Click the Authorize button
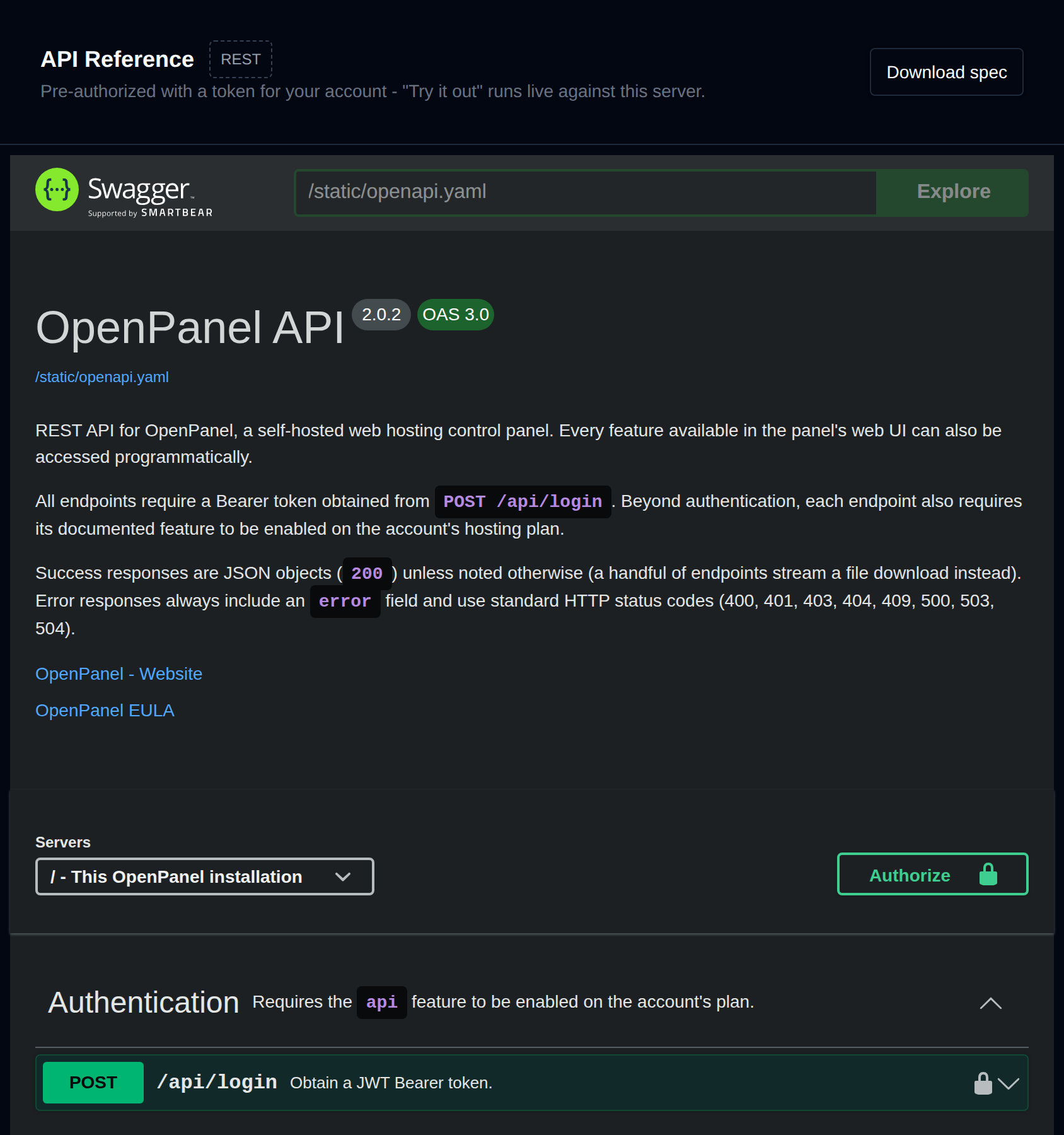The width and height of the screenshot is (1064, 1135). (x=932, y=874)
